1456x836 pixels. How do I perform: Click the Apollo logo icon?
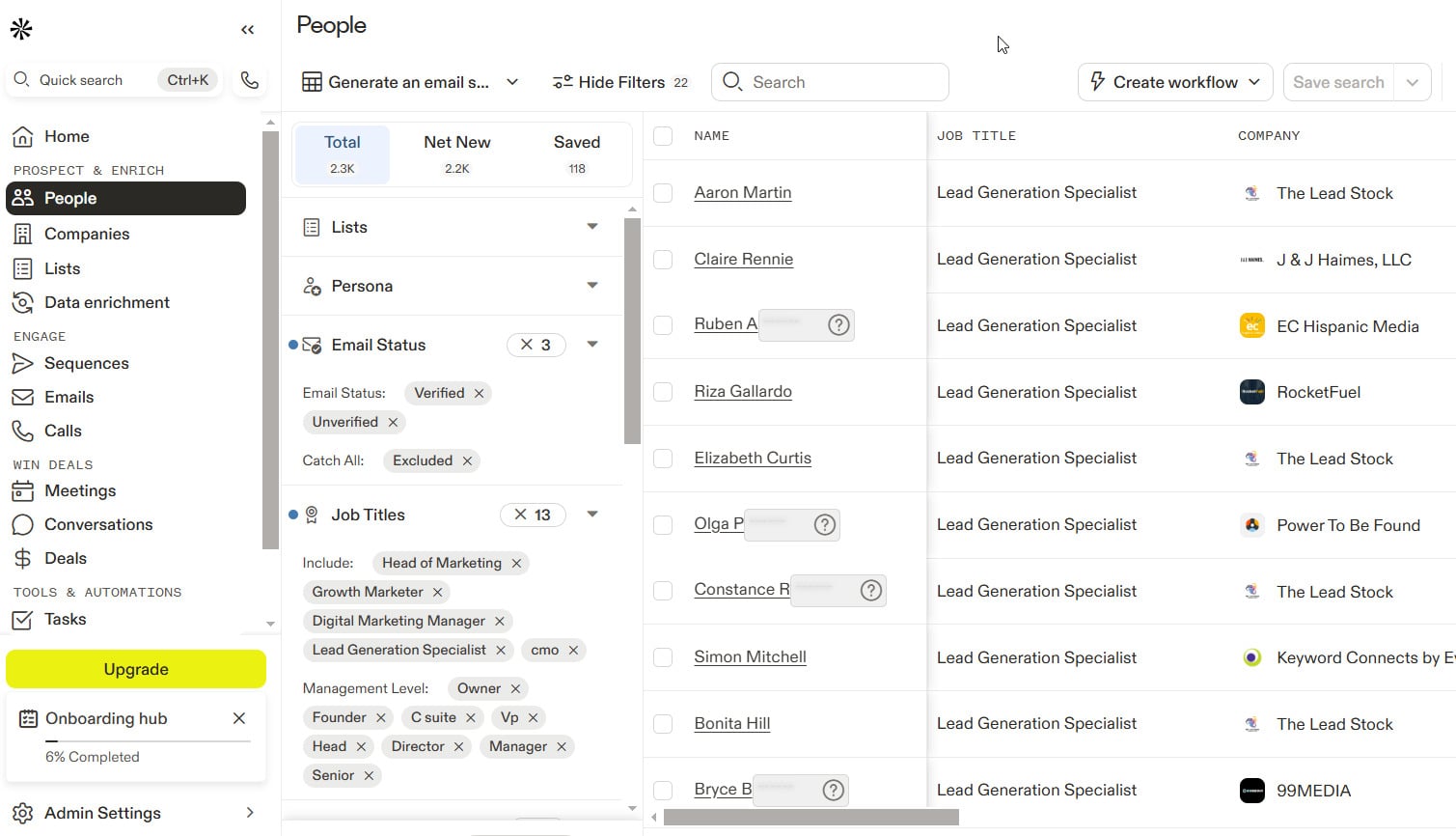(x=21, y=29)
